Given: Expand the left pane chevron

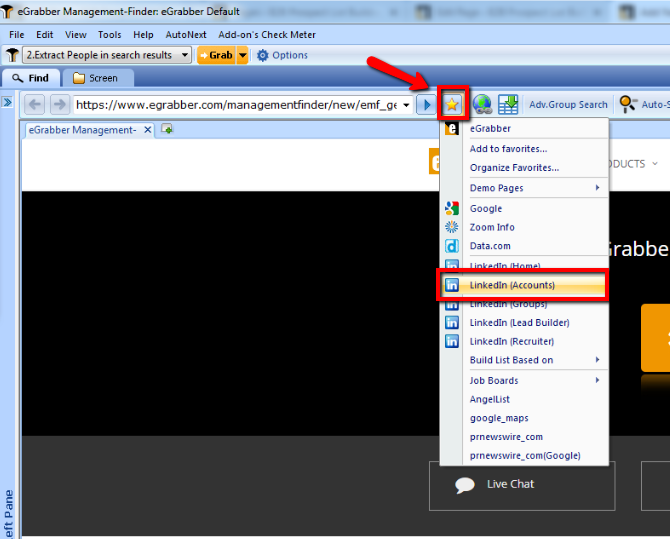Looking at the screenshot, I should point(7,102).
